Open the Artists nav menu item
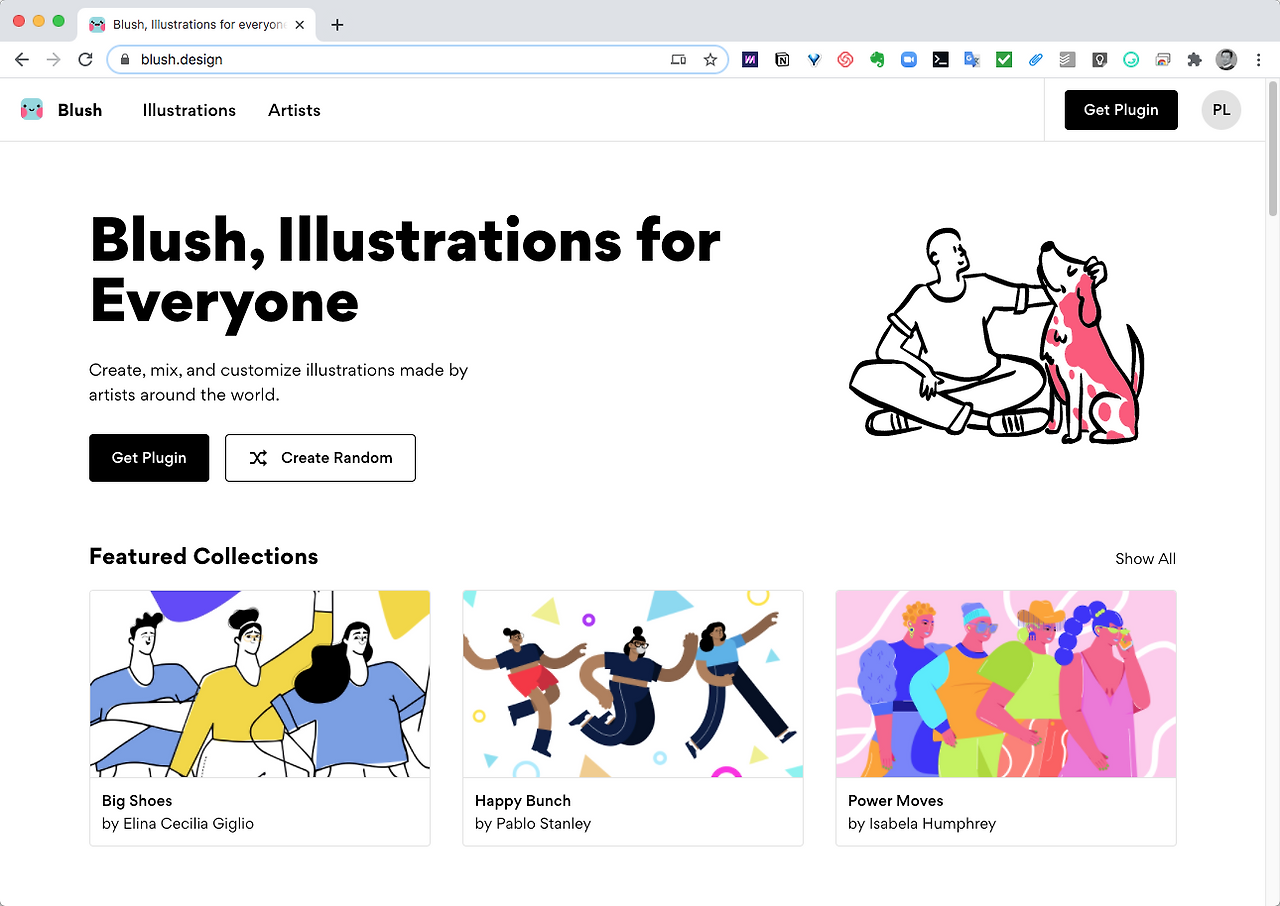1280x906 pixels. tap(294, 110)
